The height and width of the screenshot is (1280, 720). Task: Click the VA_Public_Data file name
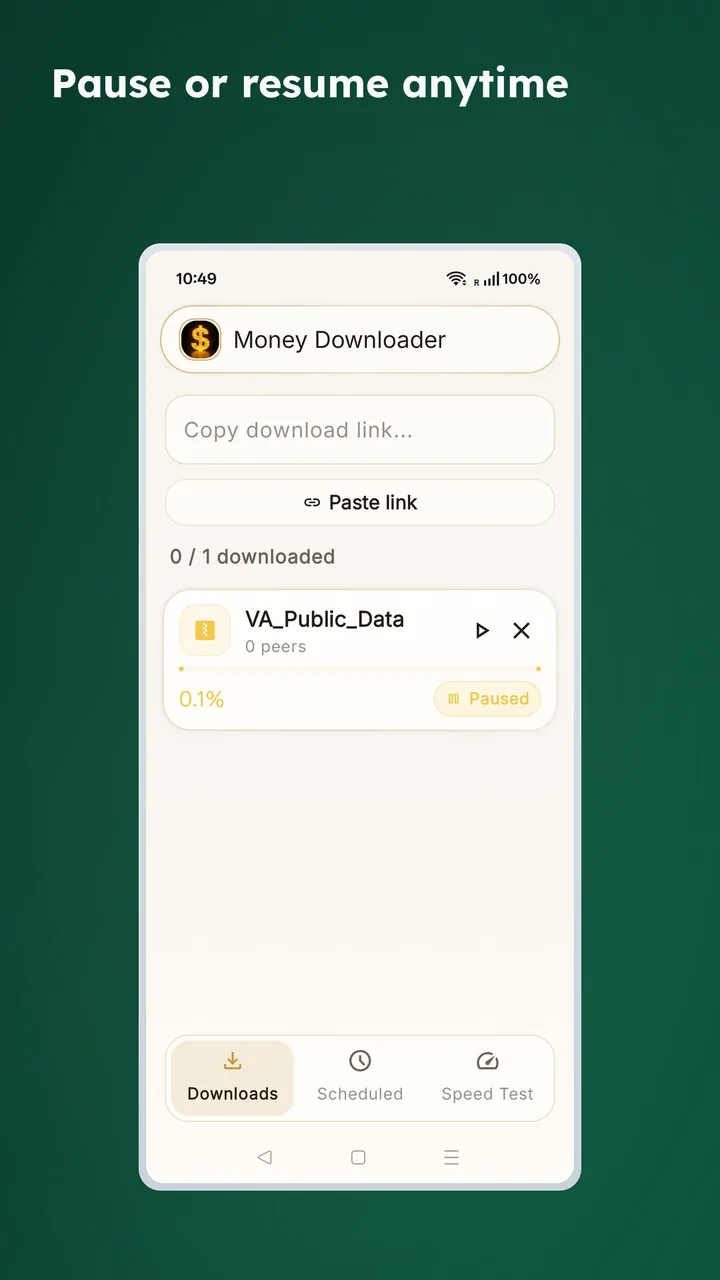pyautogui.click(x=325, y=619)
